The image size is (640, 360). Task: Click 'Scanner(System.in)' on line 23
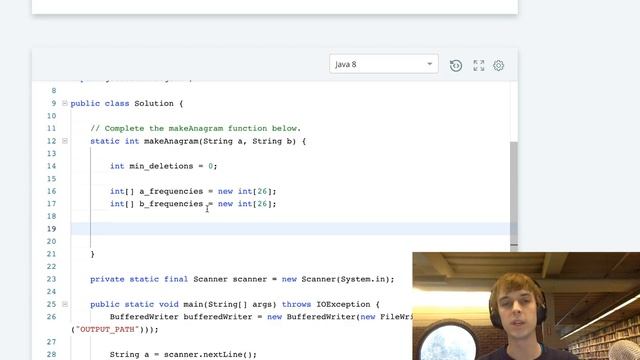pyautogui.click(x=346, y=279)
